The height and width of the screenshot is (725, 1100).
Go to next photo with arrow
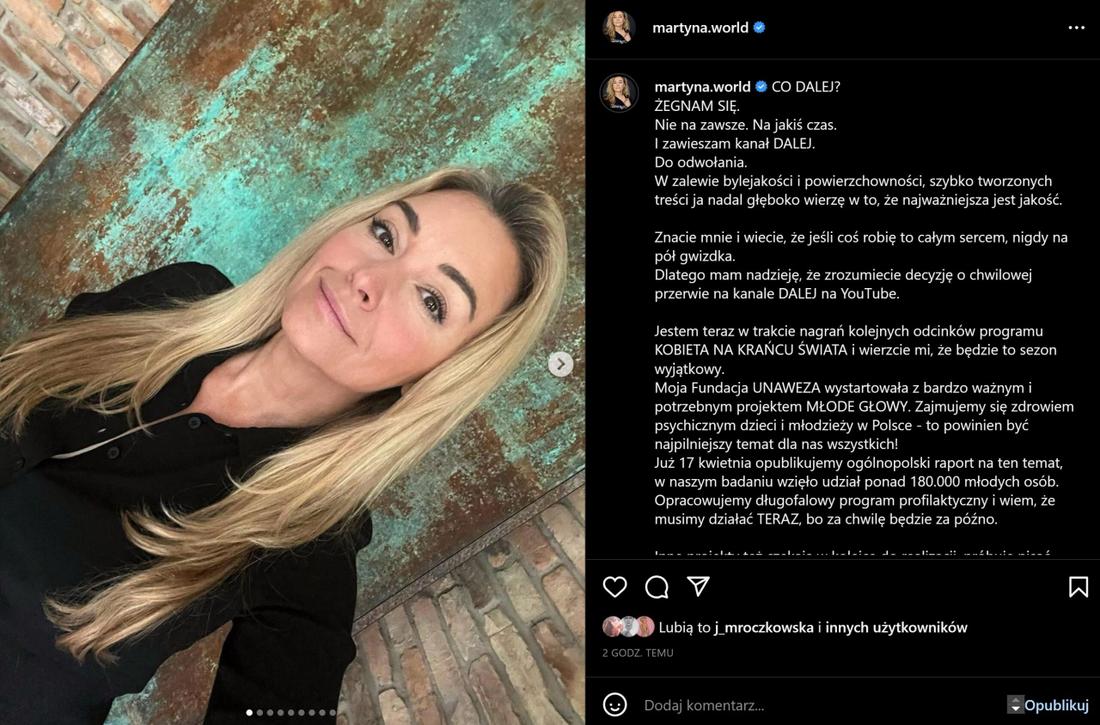click(x=560, y=364)
